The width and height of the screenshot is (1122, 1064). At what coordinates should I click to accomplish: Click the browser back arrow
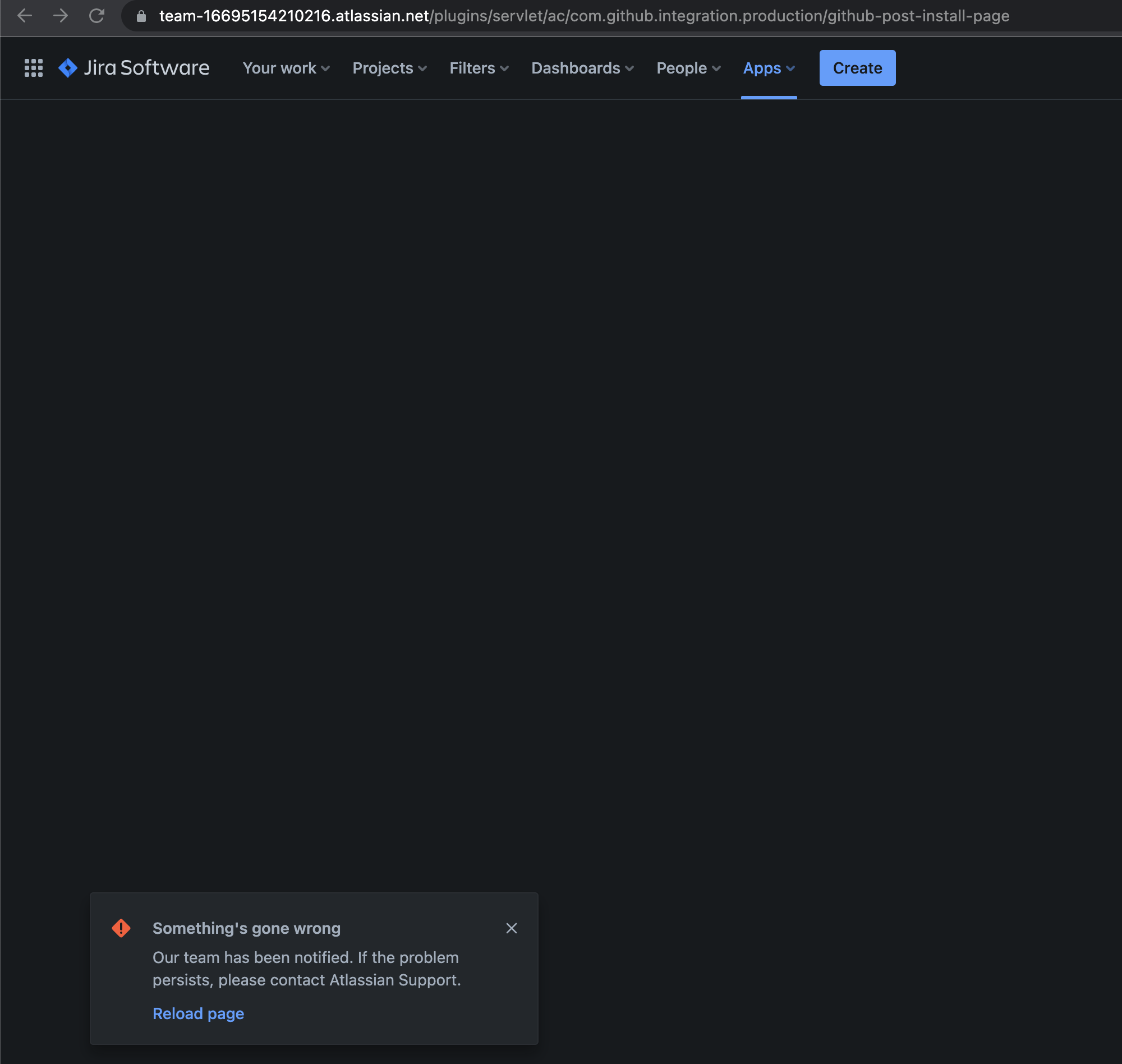pos(25,16)
